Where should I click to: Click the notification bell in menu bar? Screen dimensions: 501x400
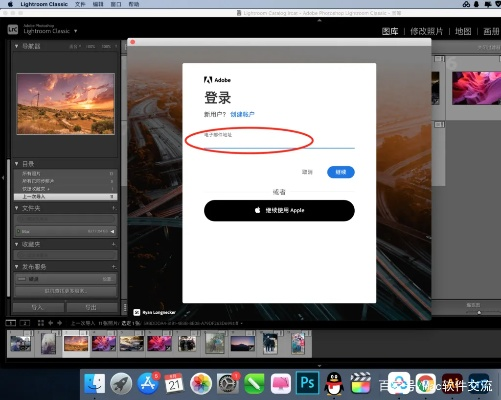point(477,4)
